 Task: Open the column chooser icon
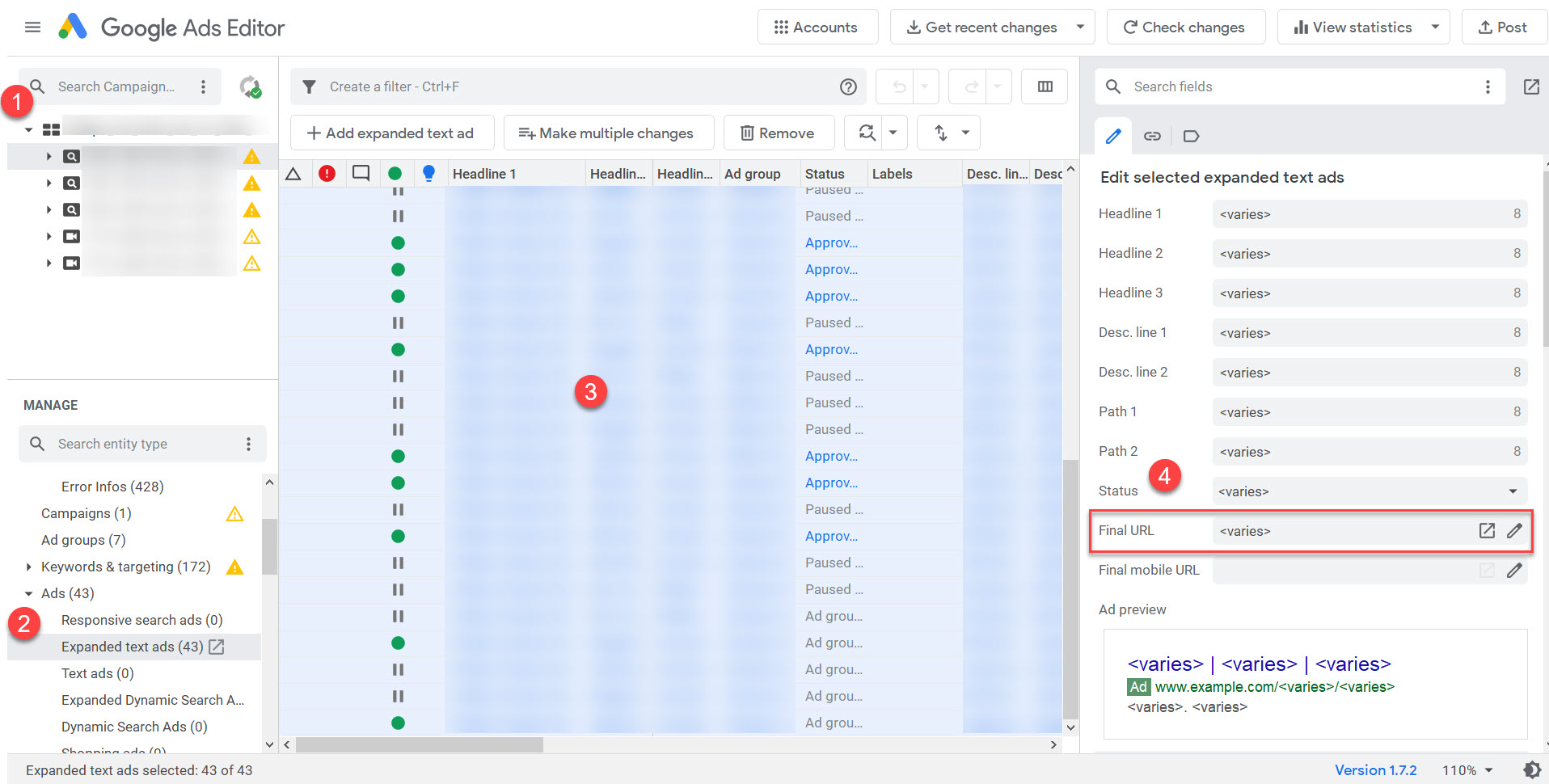coord(1044,86)
